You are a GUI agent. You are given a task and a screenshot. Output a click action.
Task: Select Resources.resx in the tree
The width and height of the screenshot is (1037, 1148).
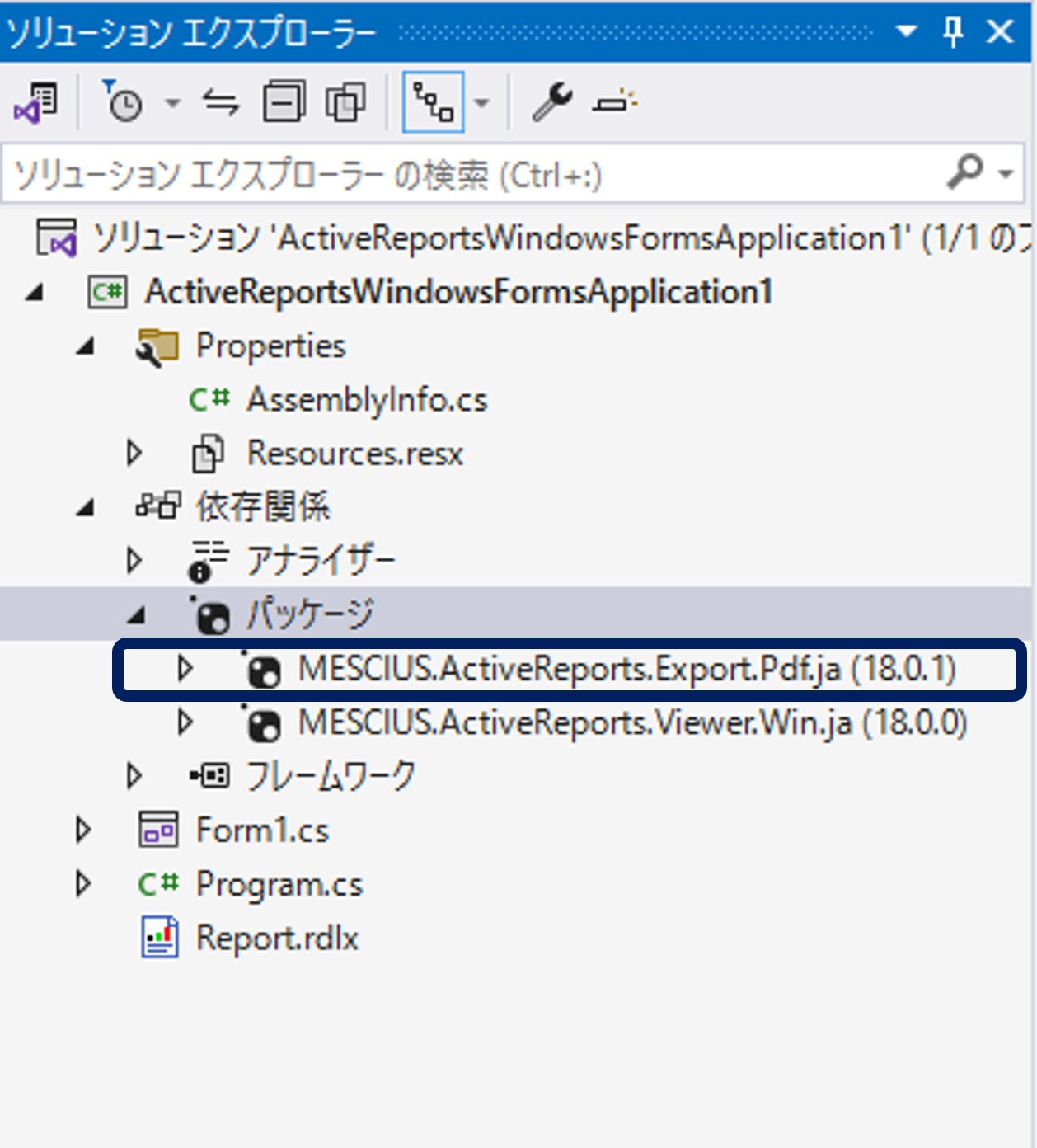[x=355, y=454]
